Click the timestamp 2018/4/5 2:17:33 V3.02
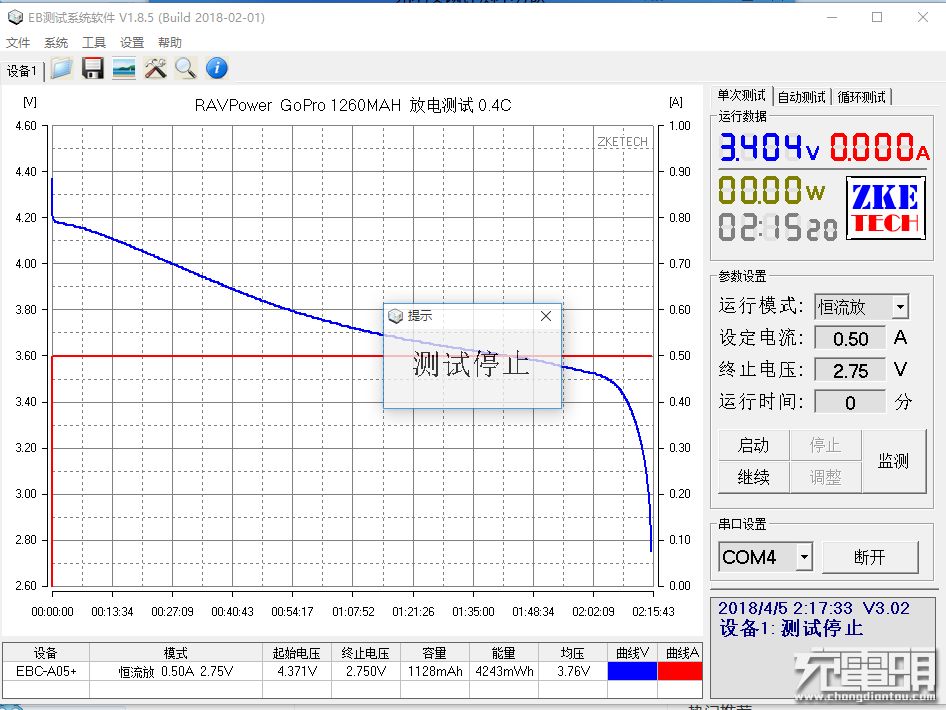Image resolution: width=946 pixels, height=710 pixels. coord(814,608)
